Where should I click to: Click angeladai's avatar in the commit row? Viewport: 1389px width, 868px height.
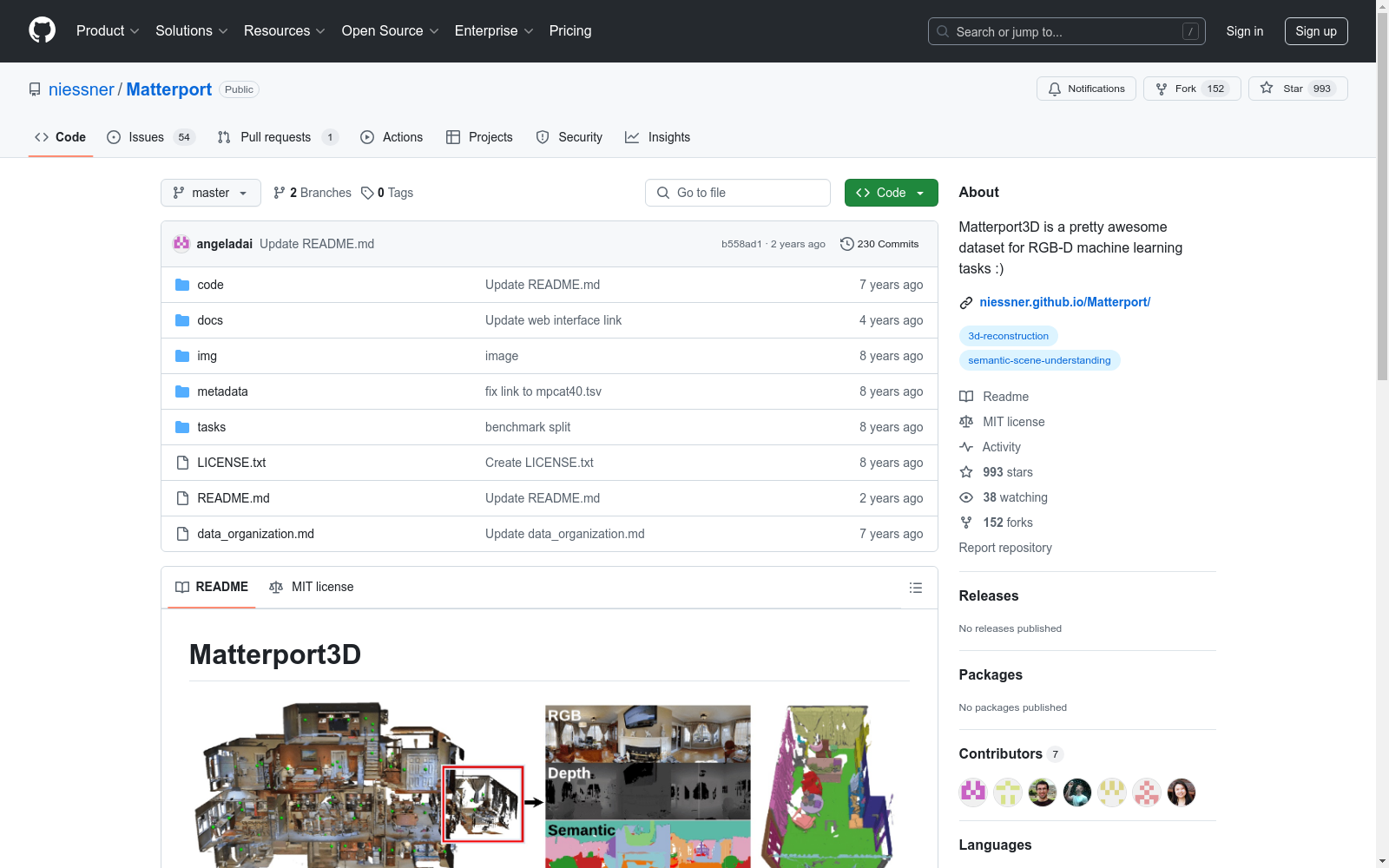[181, 244]
